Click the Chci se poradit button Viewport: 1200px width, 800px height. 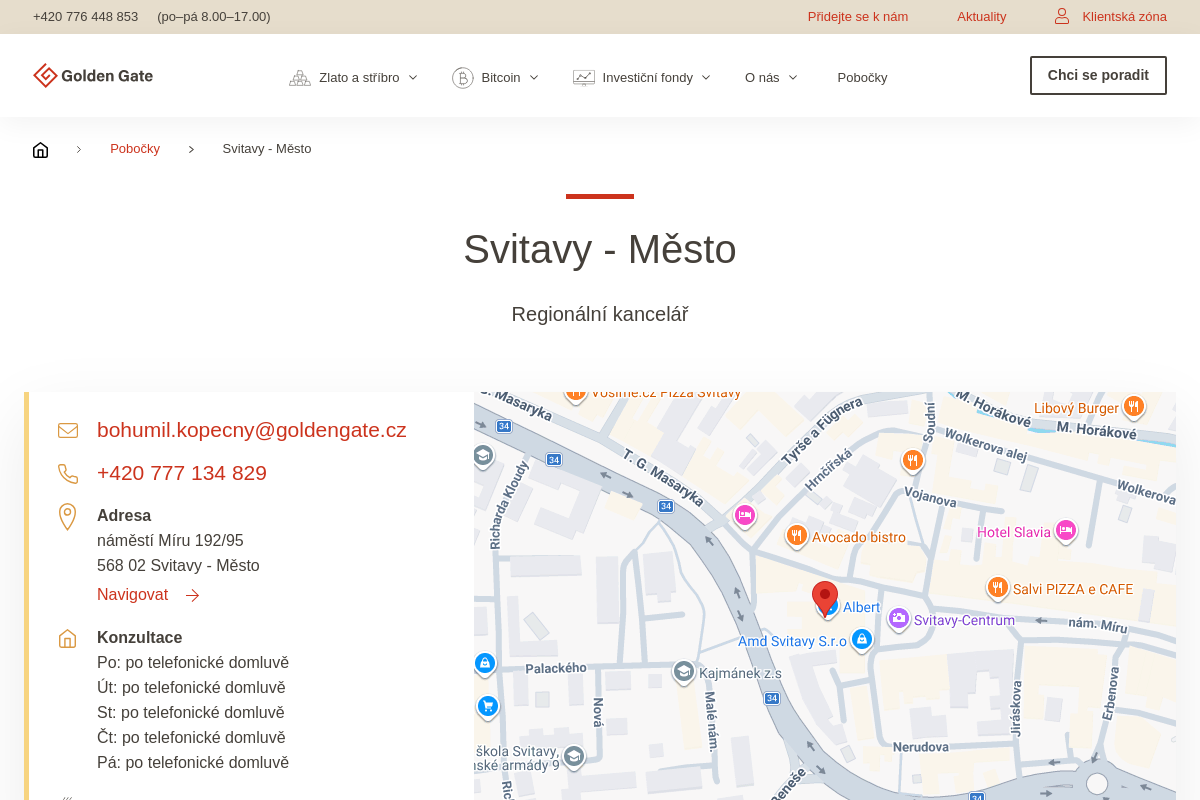pyautogui.click(x=1098, y=75)
